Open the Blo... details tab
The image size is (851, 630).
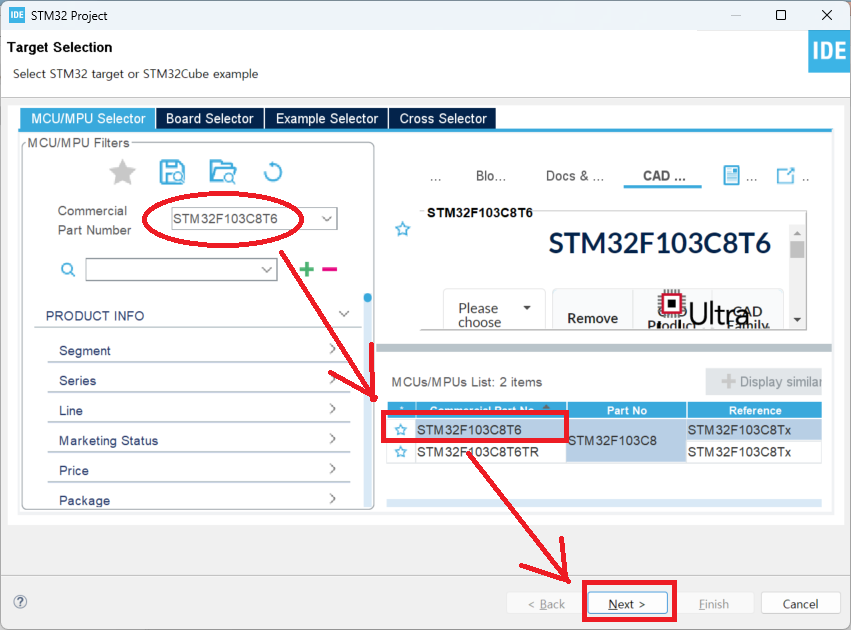click(x=491, y=176)
